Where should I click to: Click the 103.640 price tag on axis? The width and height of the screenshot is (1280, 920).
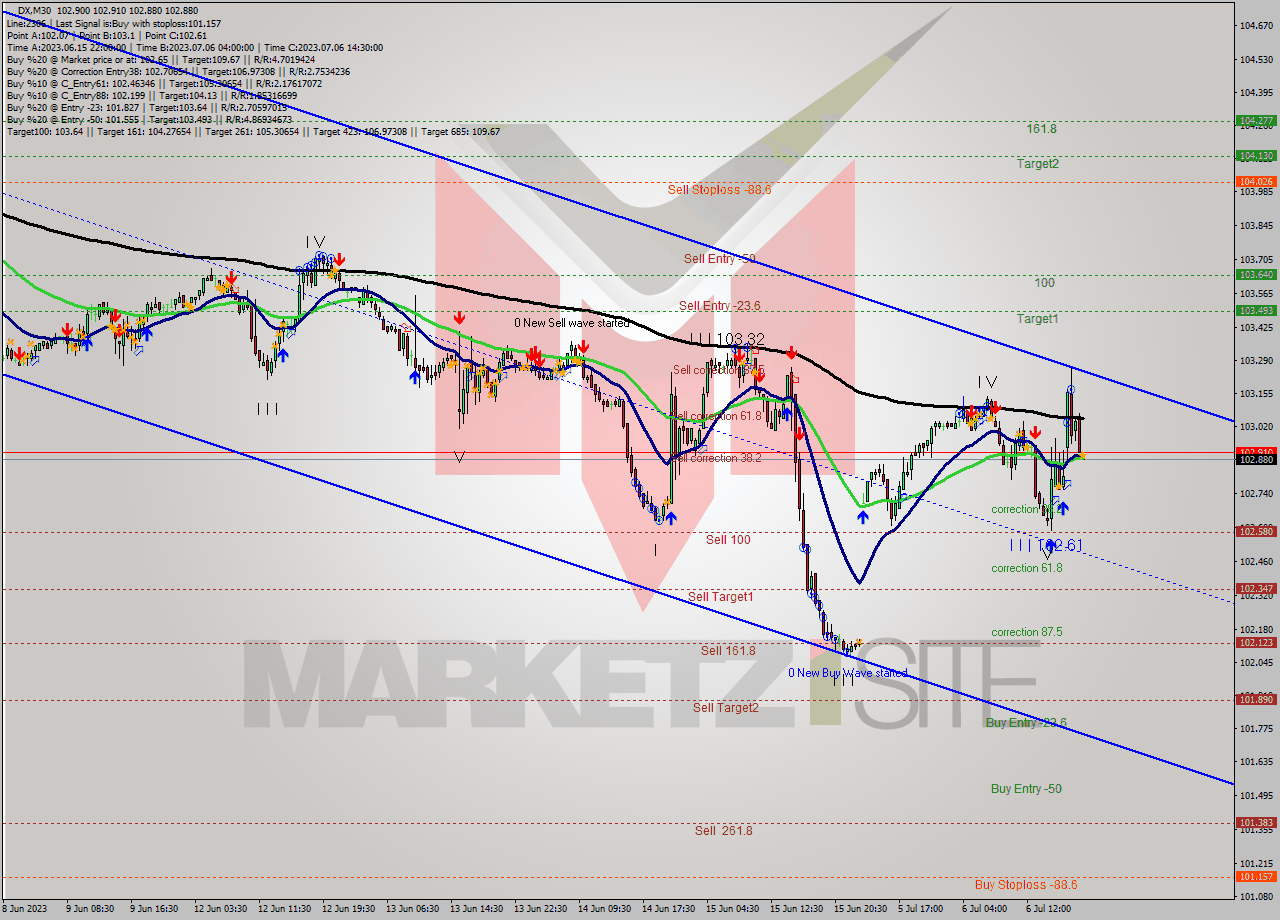pos(1256,274)
